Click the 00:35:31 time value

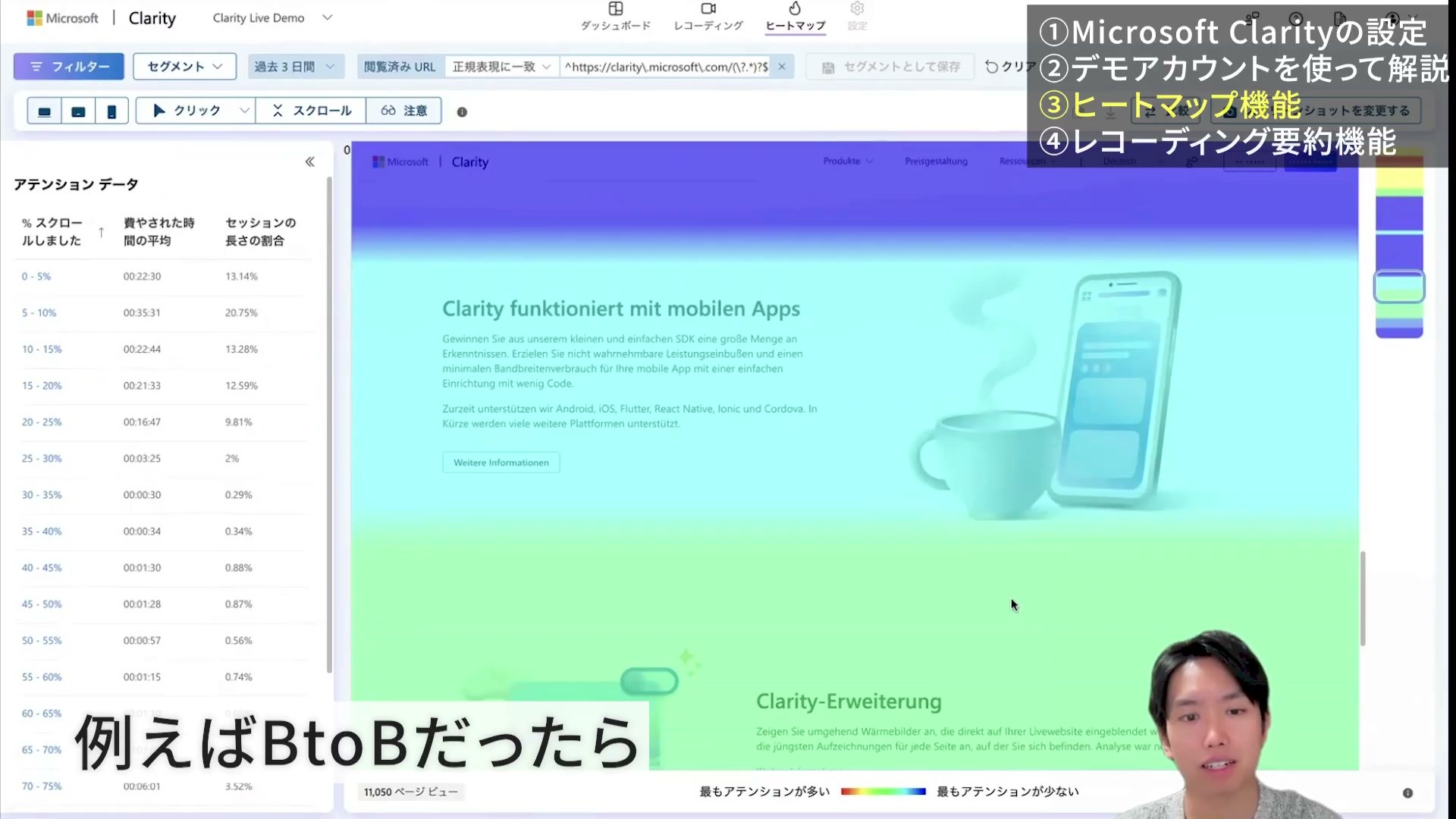pyautogui.click(x=142, y=313)
